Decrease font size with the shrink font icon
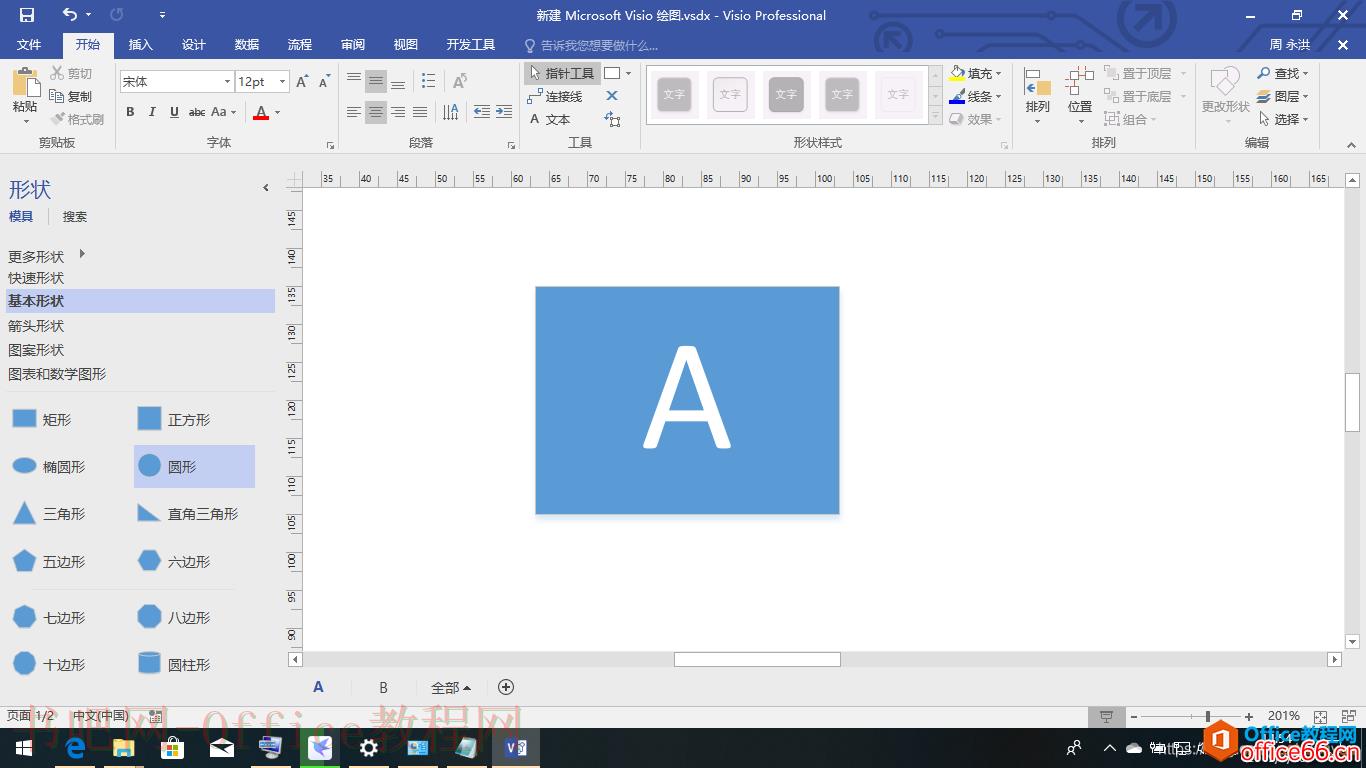Screen dimensions: 1366x768 pos(324,81)
